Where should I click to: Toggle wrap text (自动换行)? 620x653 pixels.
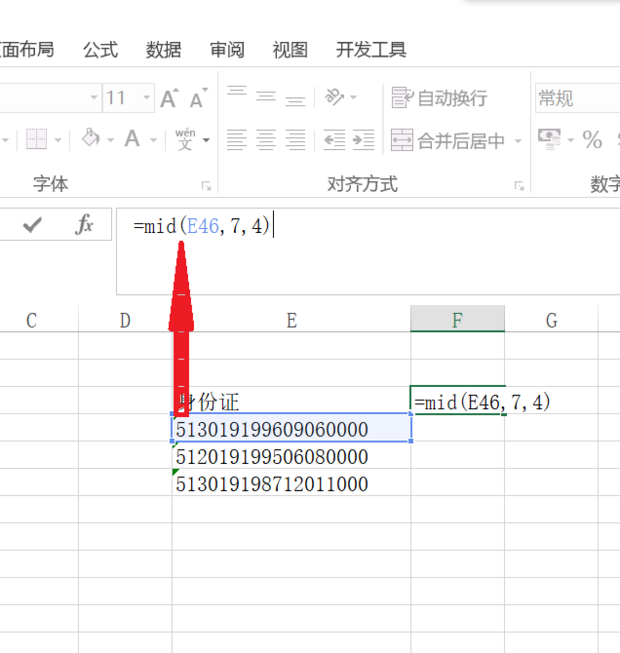(x=439, y=98)
